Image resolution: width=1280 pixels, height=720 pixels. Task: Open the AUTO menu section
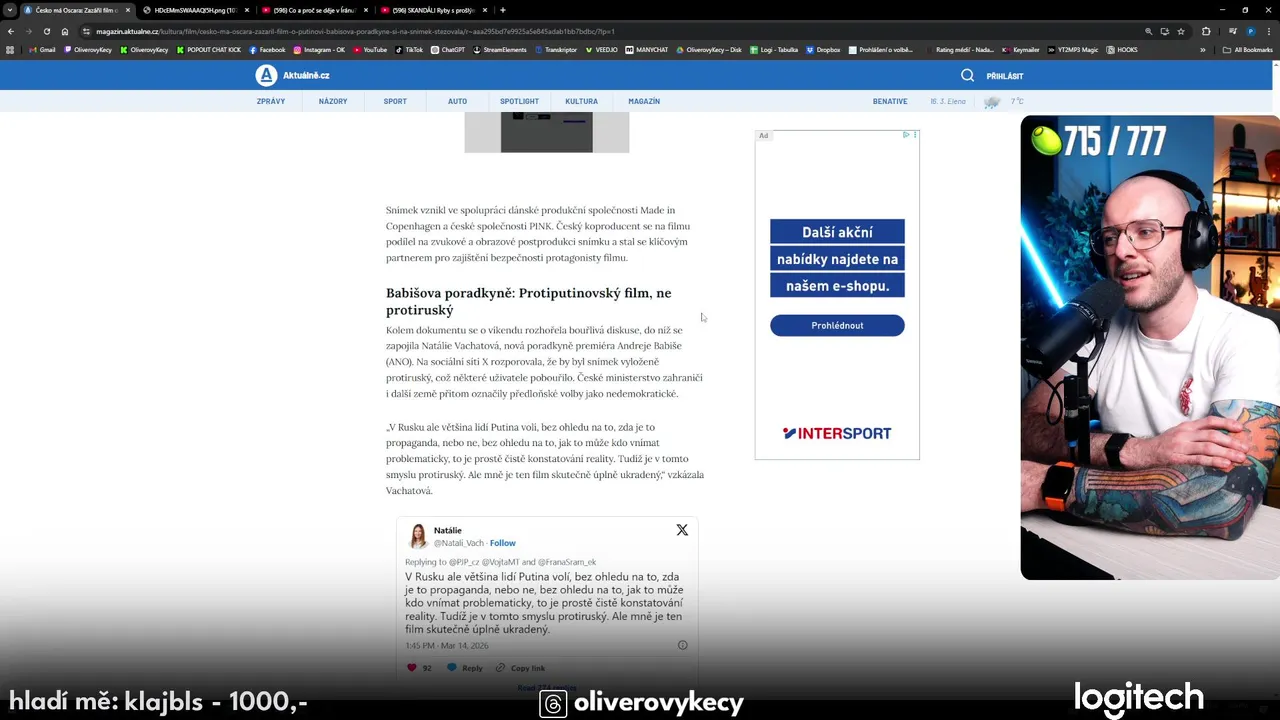click(457, 101)
